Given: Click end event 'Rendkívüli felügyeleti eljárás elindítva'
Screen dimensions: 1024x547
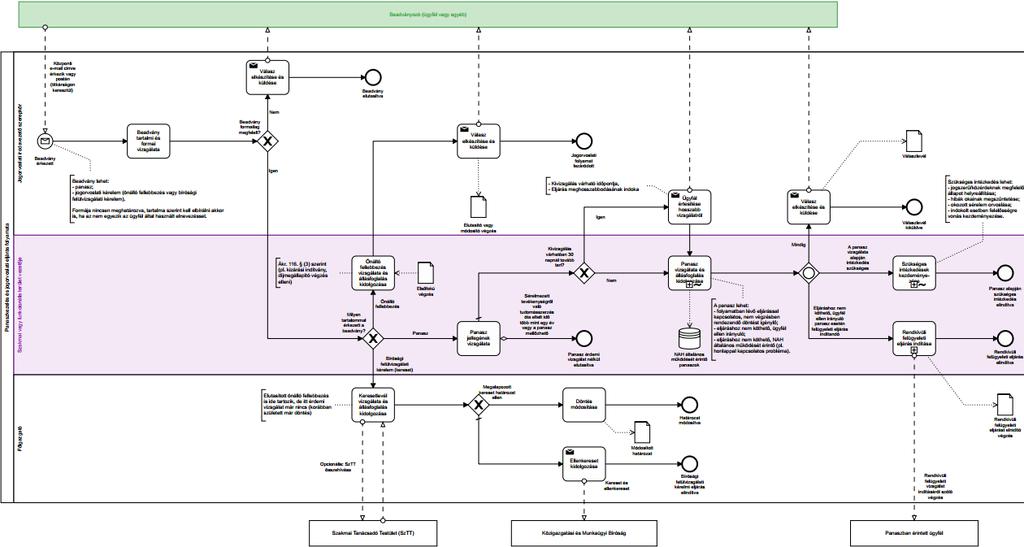Looking at the screenshot, I should tap(1006, 338).
